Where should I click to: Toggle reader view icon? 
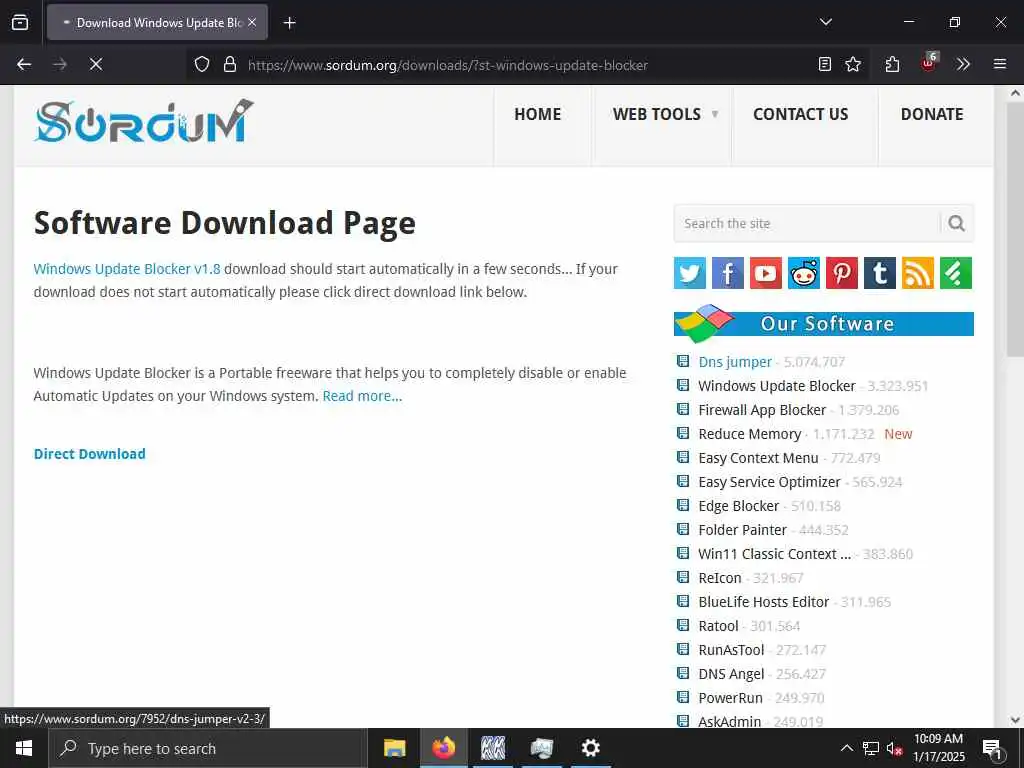click(x=825, y=64)
